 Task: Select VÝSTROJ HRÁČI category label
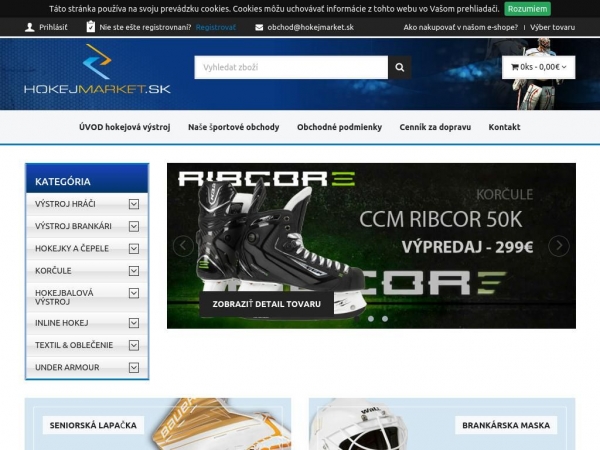[65, 204]
